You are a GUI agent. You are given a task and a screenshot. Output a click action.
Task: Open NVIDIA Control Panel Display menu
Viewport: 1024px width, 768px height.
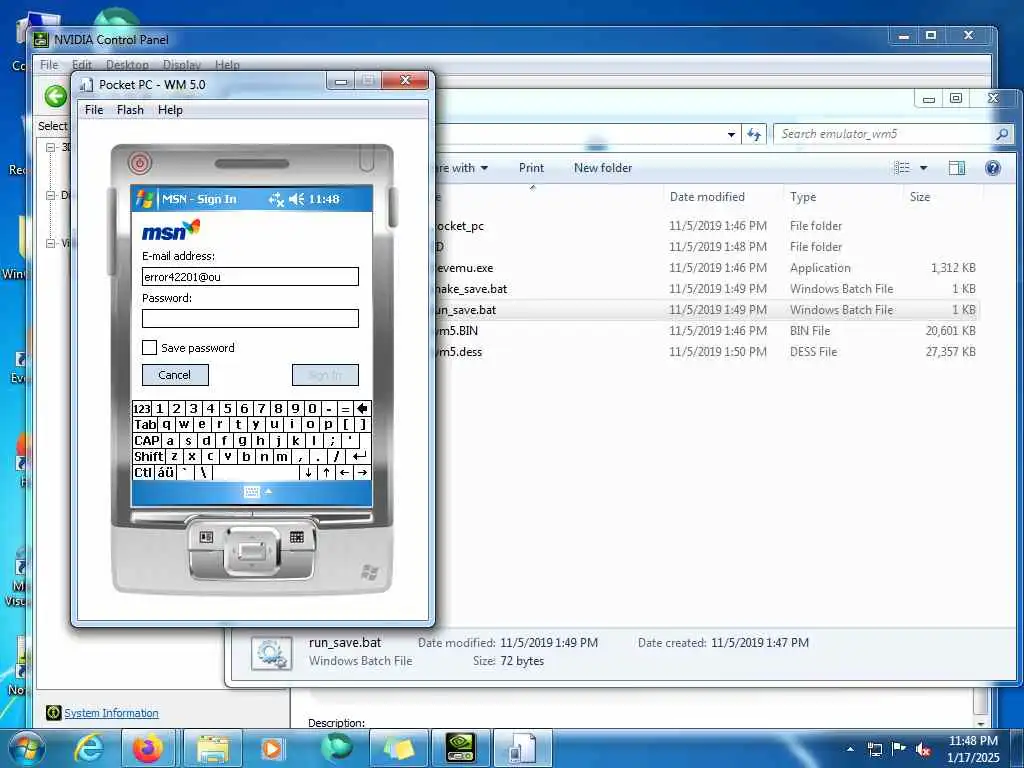[182, 65]
